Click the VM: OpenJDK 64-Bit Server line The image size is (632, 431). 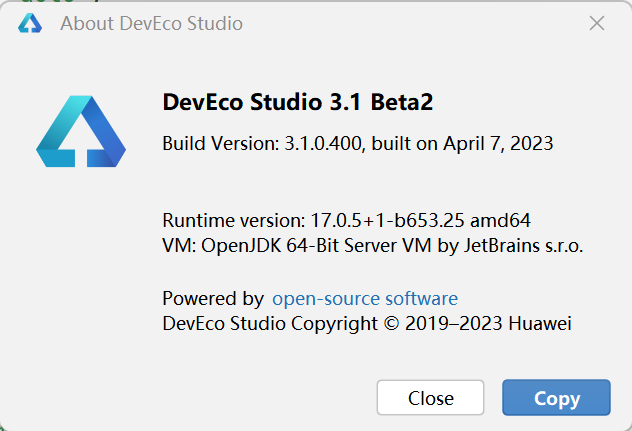click(x=373, y=246)
